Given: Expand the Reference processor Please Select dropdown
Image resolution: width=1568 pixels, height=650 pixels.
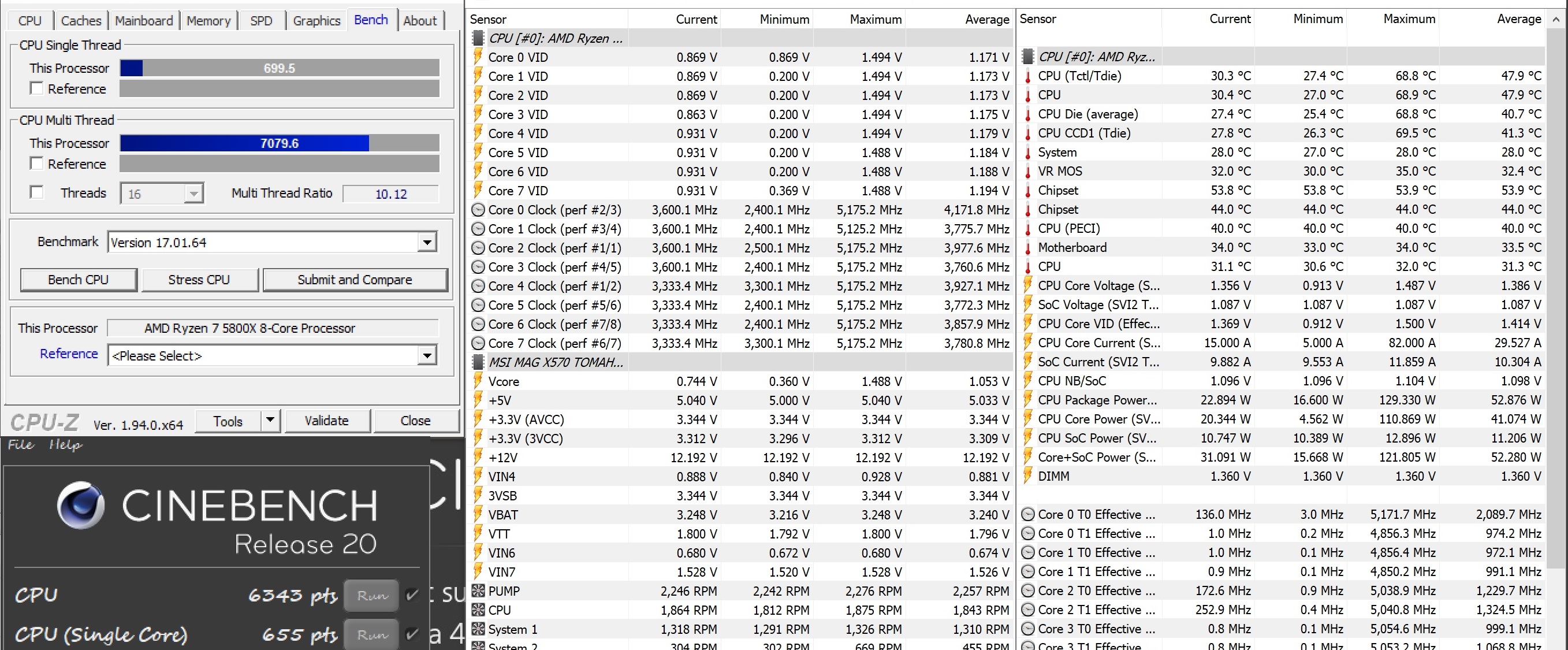Looking at the screenshot, I should 427,356.
